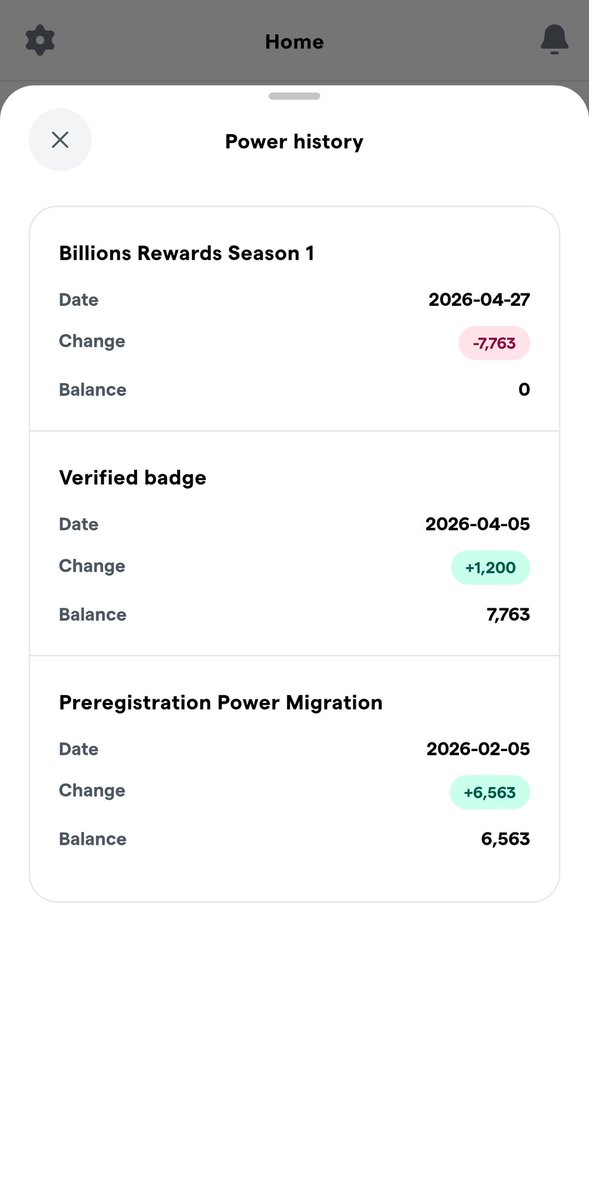This screenshot has width=589, height=1200.
Task: Click the +6,563 change badge
Action: (490, 793)
